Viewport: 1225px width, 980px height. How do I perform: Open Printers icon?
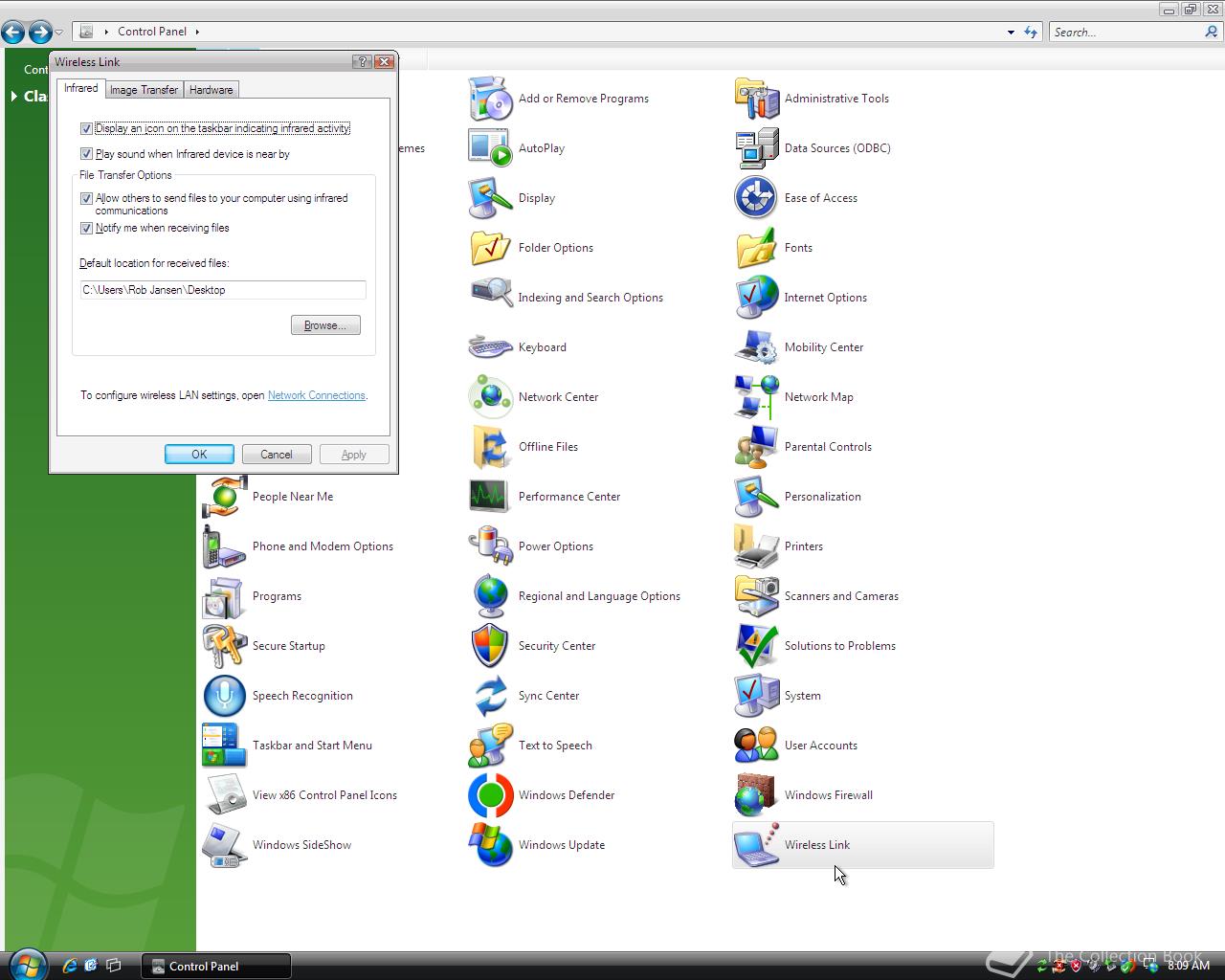757,546
